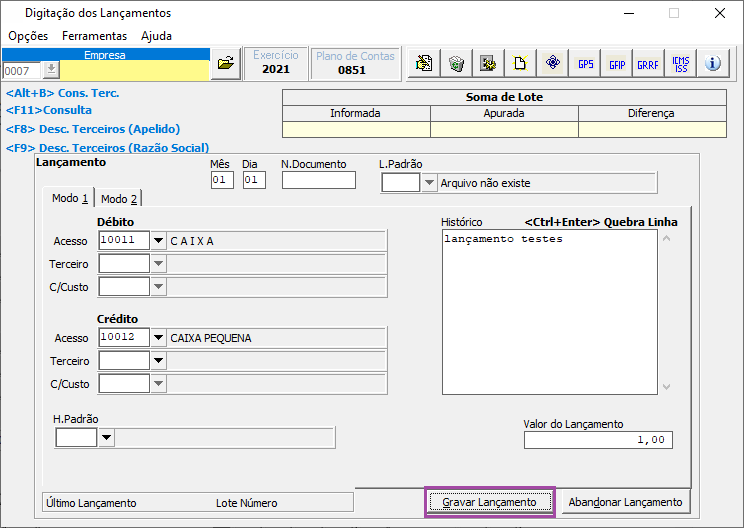Image resolution: width=744 pixels, height=528 pixels.
Task: Expand Débito Acesso account dropdown
Action: [158, 241]
